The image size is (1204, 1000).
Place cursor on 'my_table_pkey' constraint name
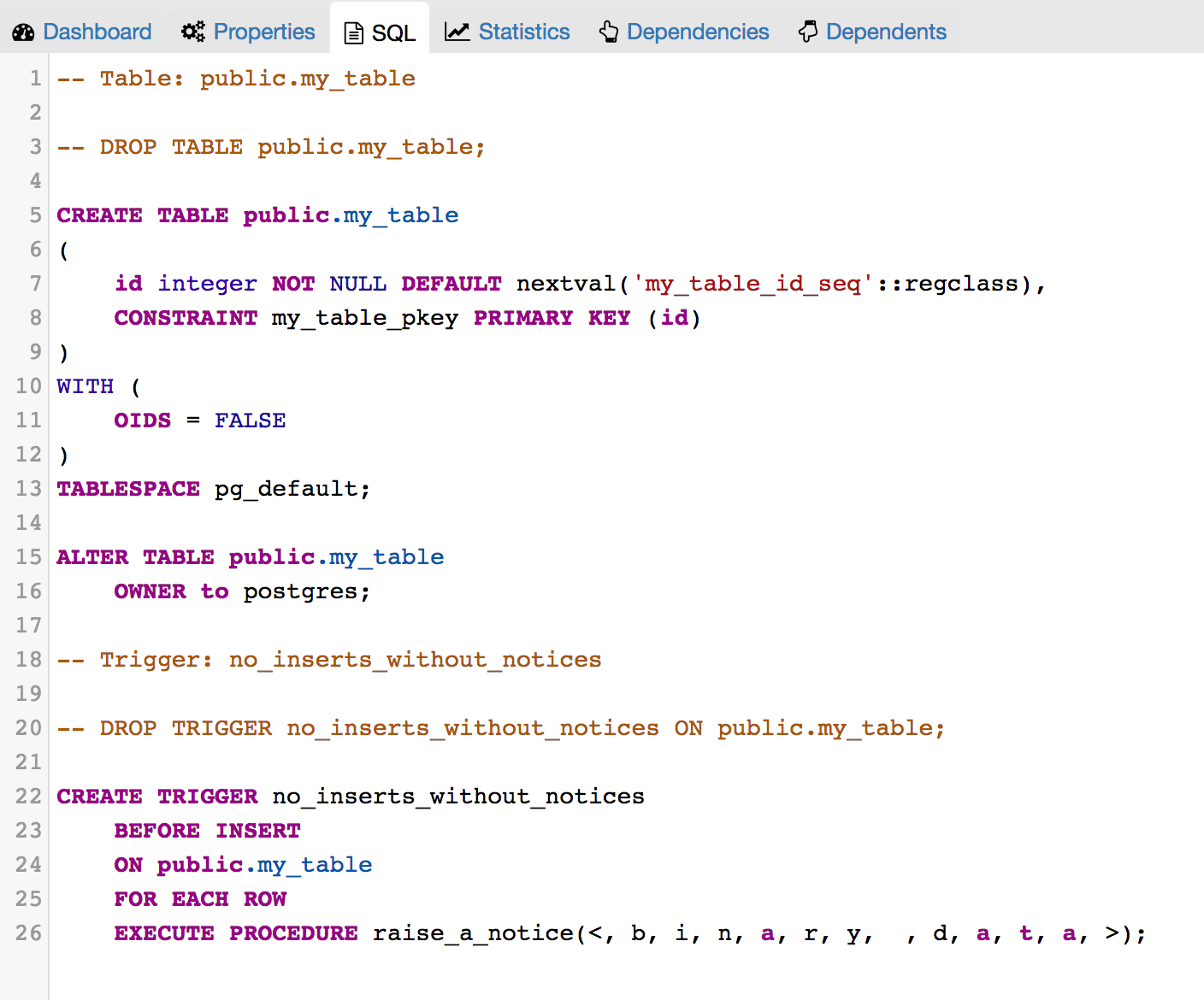[365, 318]
